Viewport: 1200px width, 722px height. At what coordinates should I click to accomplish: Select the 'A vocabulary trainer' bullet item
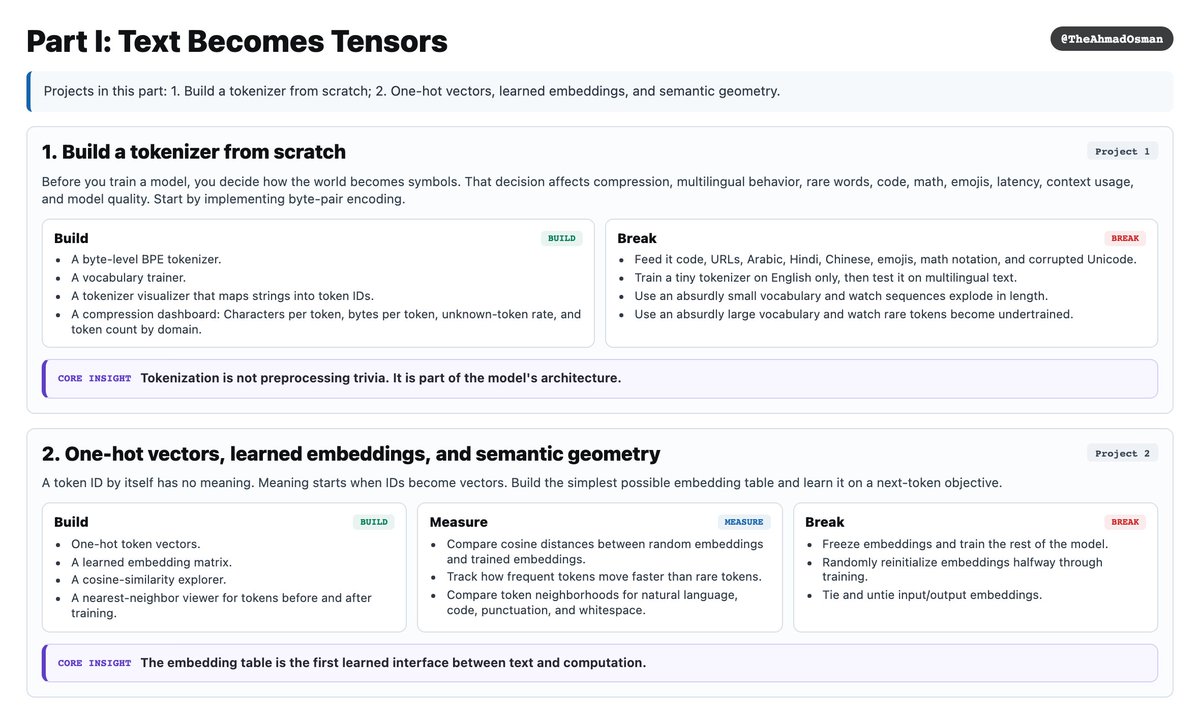click(128, 278)
